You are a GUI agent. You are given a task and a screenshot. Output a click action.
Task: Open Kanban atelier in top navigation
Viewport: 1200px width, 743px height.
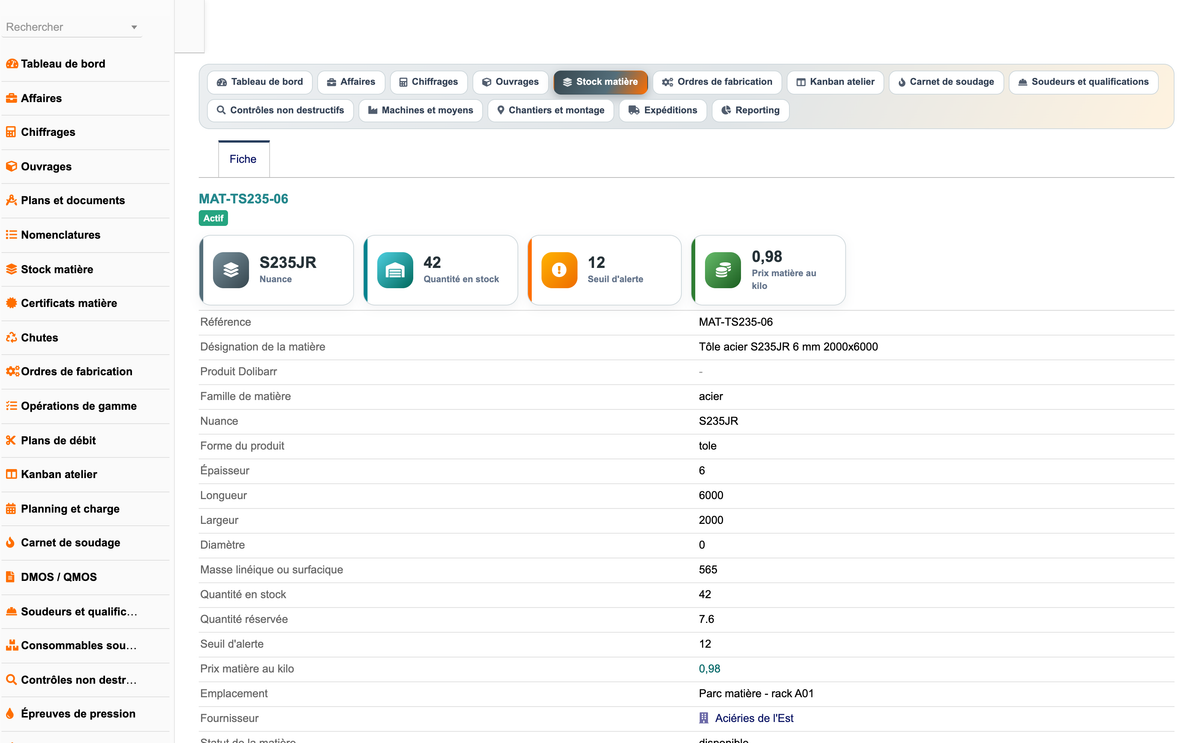[x=835, y=82]
